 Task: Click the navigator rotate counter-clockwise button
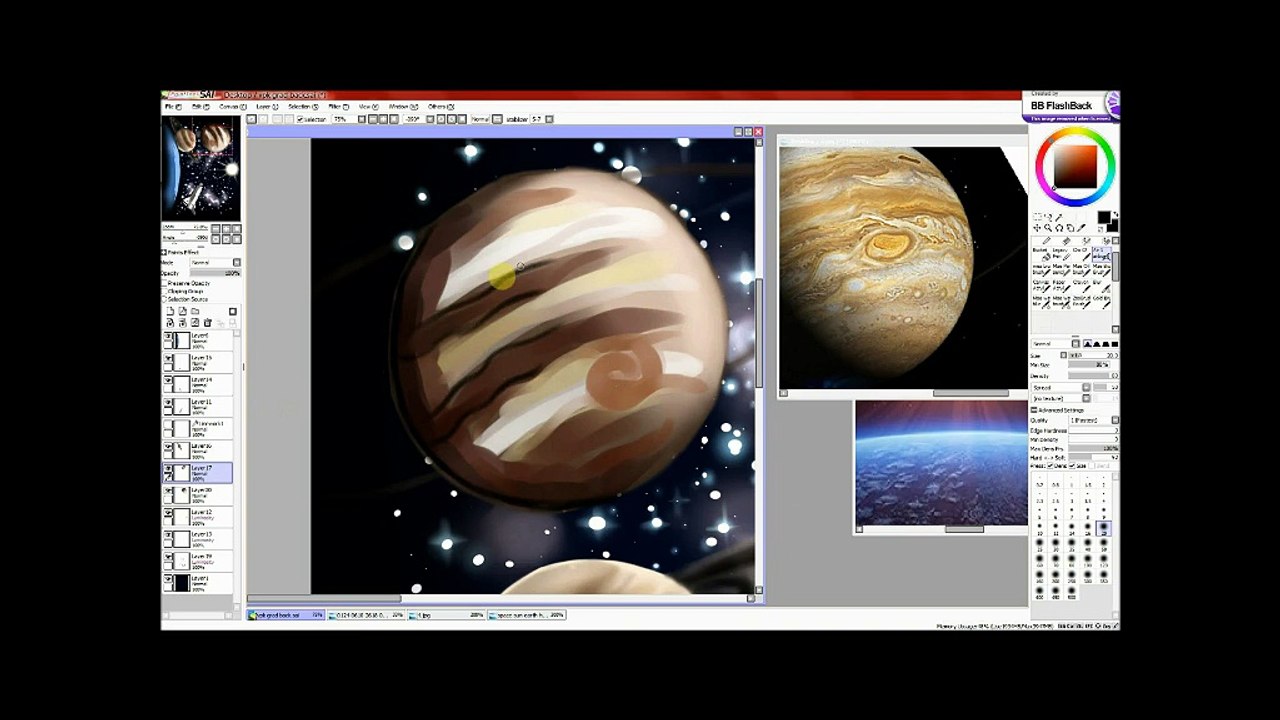[217, 238]
